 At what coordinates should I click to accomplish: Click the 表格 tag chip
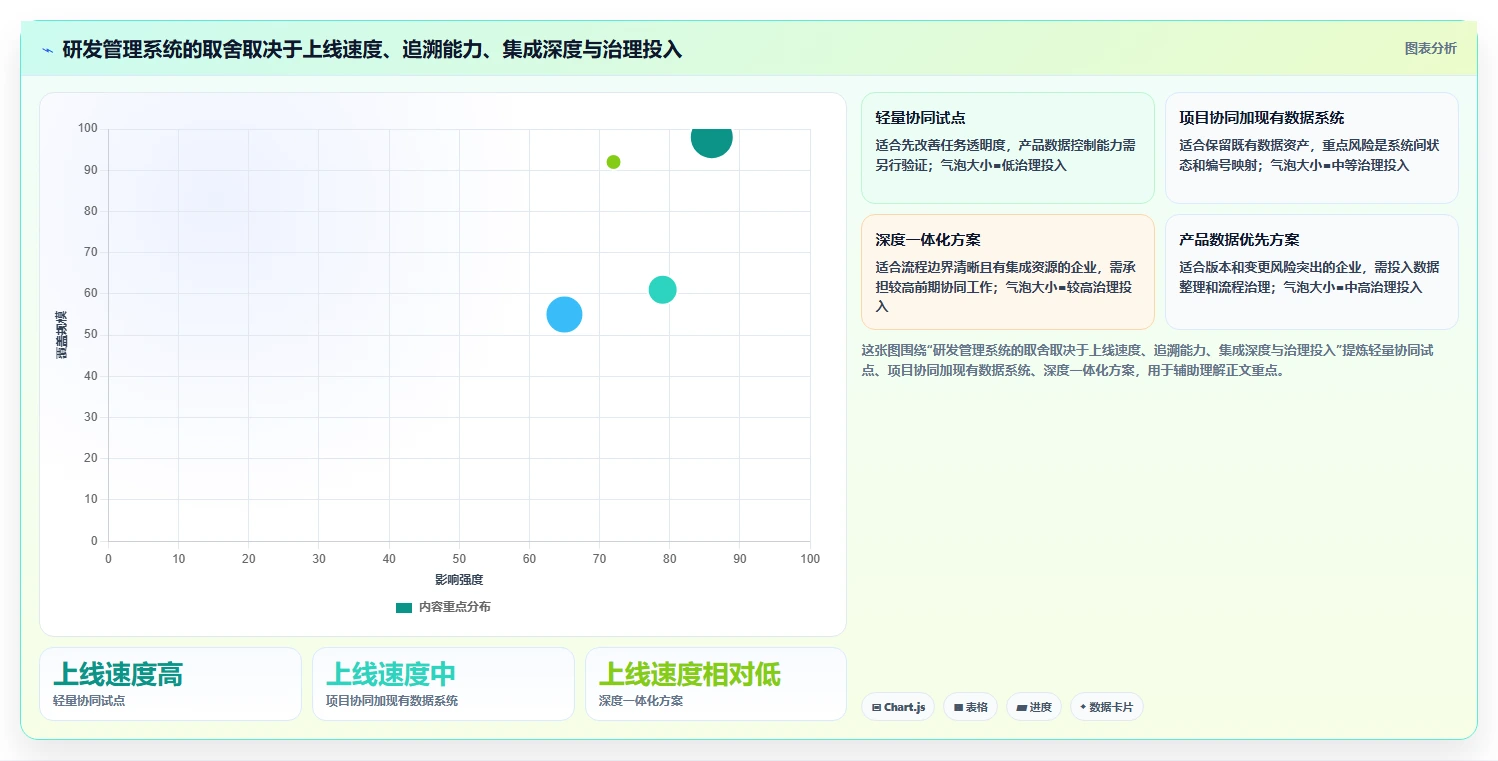point(970,707)
